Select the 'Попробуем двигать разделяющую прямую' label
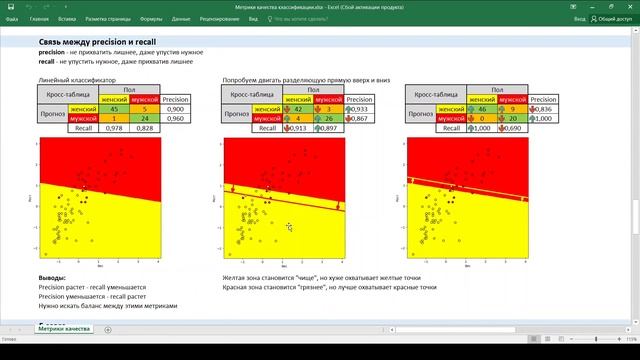Viewport: 640px width, 360px height. pyautogui.click(x=306, y=80)
